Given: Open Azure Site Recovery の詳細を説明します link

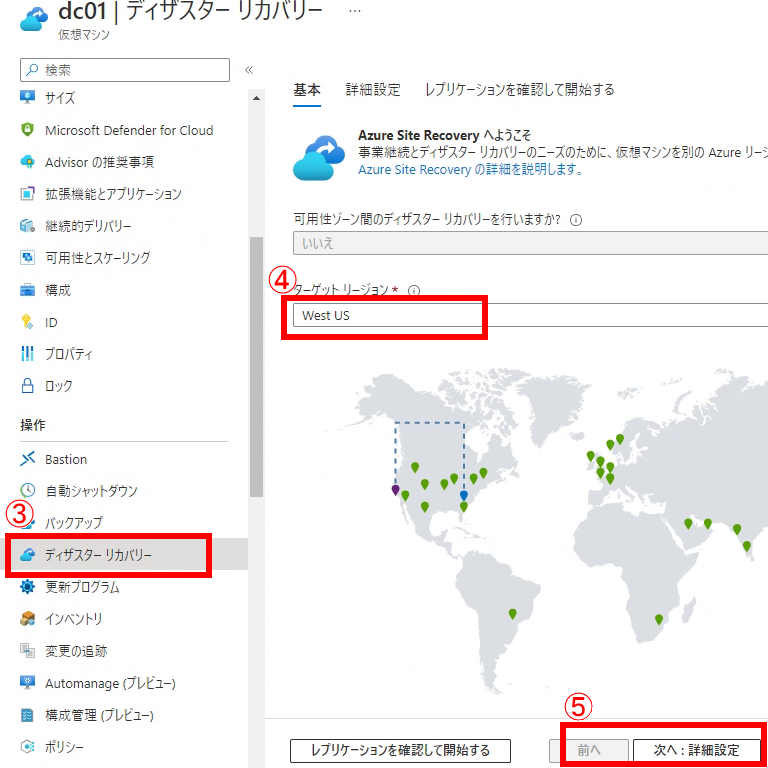Looking at the screenshot, I should click(471, 170).
